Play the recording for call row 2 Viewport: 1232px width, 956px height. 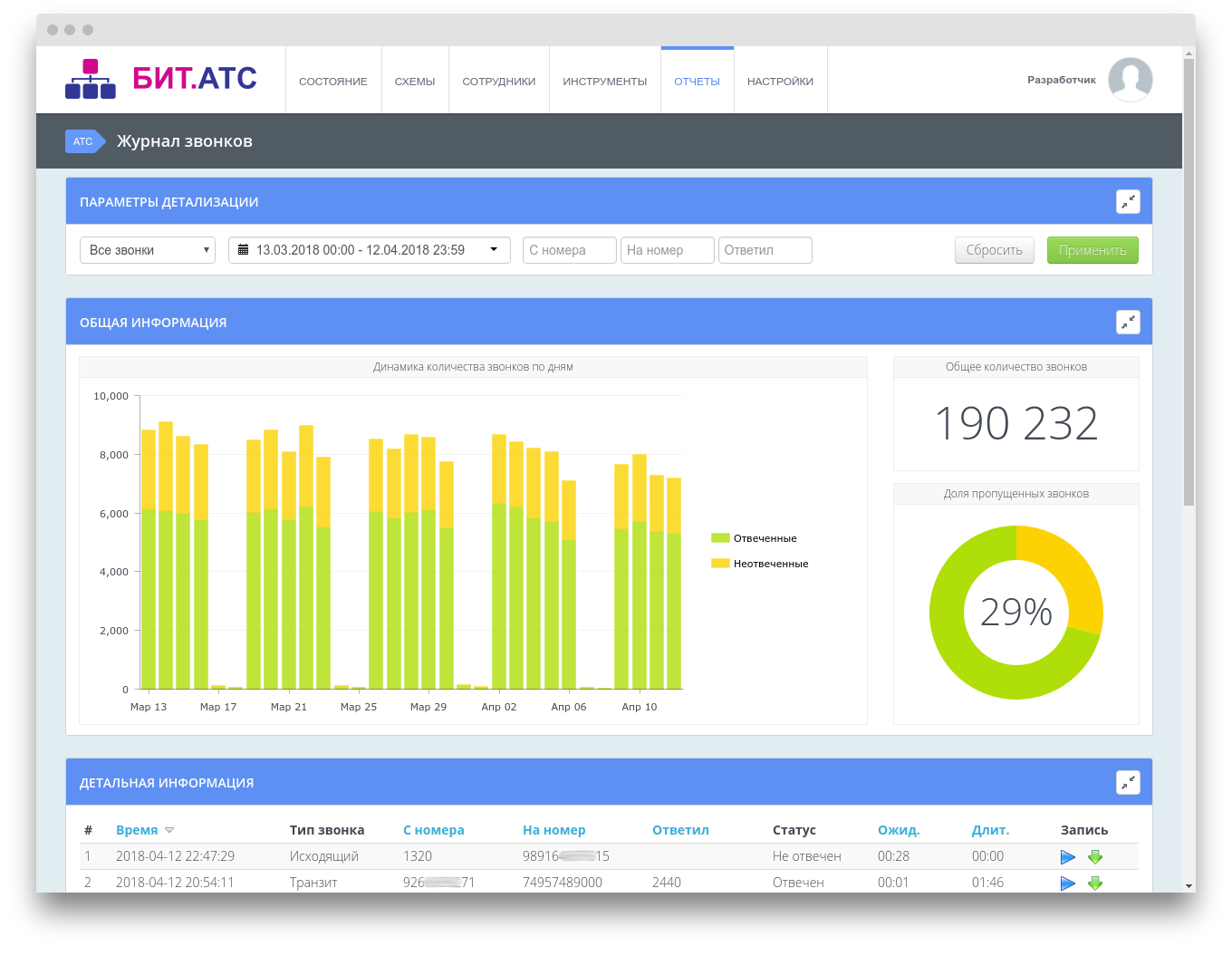tap(1068, 884)
